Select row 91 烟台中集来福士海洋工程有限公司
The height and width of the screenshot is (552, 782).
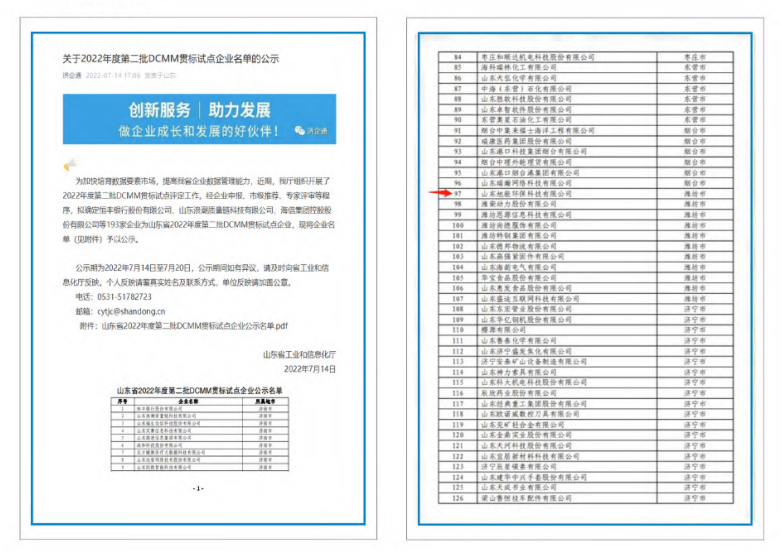point(538,130)
